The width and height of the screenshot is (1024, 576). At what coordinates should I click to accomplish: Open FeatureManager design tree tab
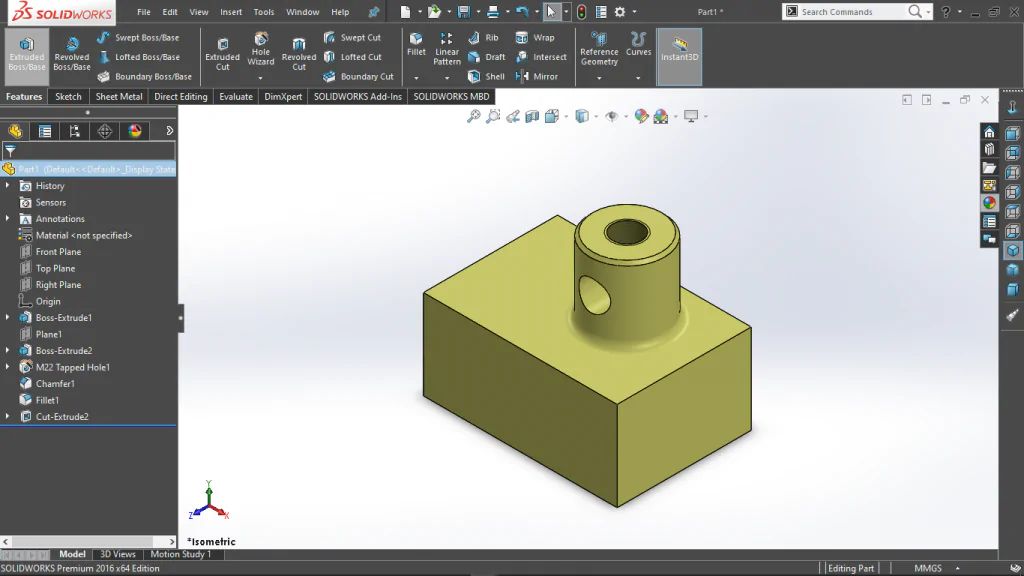[x=15, y=131]
